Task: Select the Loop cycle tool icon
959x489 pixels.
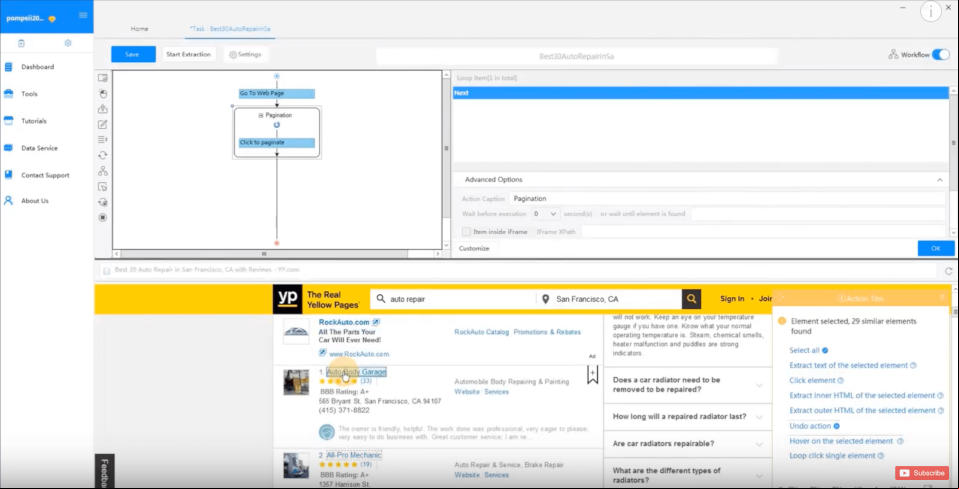Action: (103, 155)
